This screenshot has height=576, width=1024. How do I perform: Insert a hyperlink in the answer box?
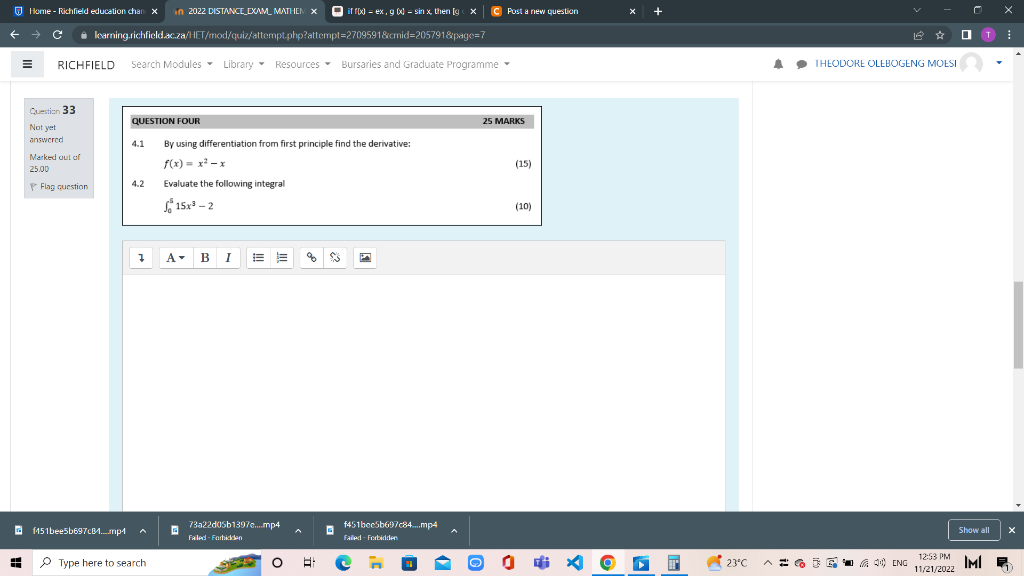point(310,257)
